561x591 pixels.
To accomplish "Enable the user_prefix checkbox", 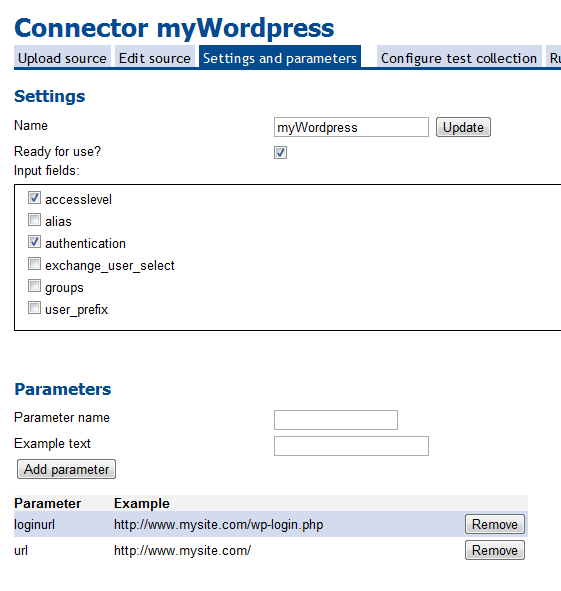I will click(34, 308).
